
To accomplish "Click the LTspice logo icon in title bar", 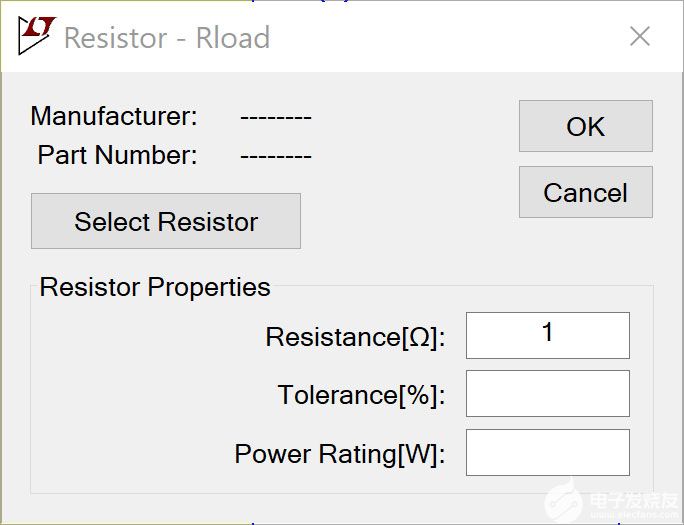I will 36,37.
